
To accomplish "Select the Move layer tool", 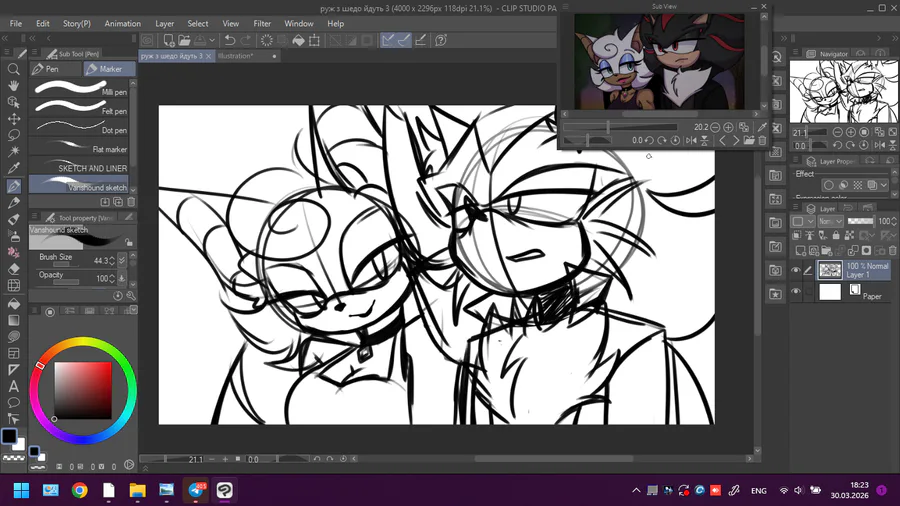I will click(14, 119).
